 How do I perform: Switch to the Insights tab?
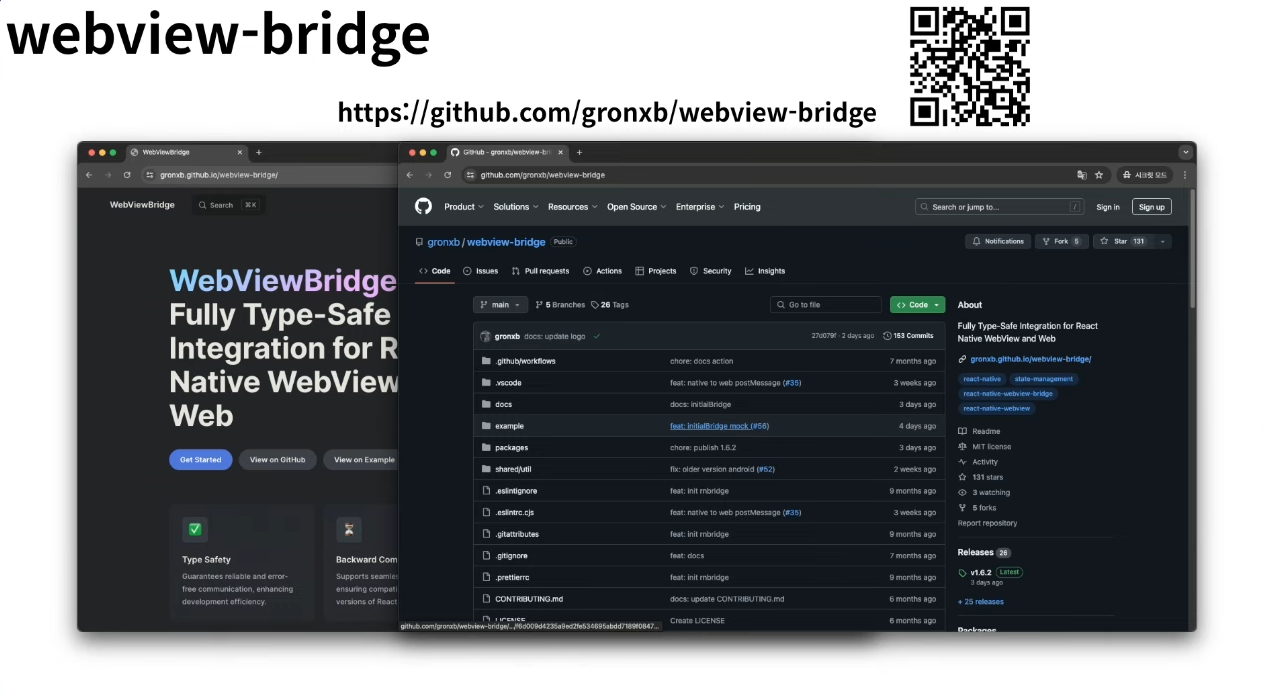765,271
